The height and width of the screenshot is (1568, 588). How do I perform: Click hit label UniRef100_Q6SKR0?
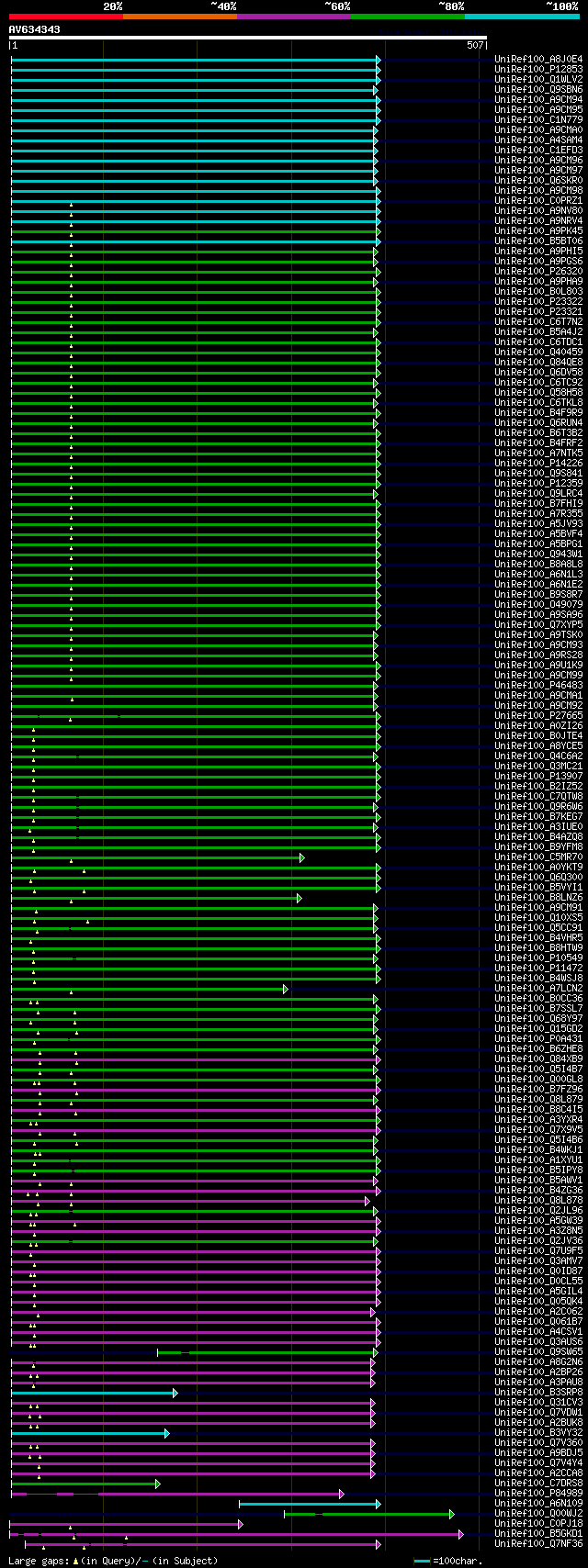click(x=538, y=180)
